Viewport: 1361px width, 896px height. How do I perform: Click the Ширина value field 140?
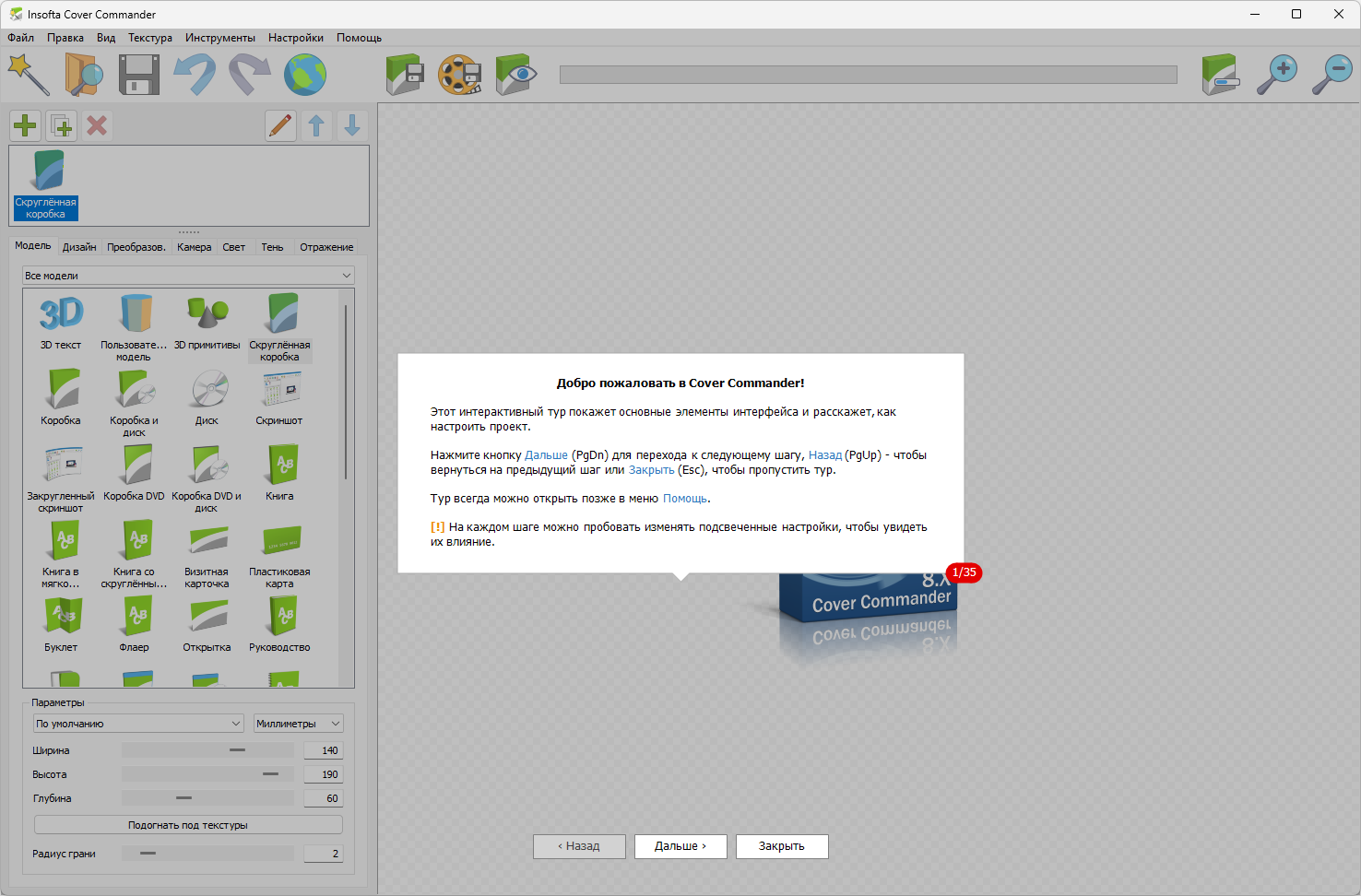tap(324, 750)
